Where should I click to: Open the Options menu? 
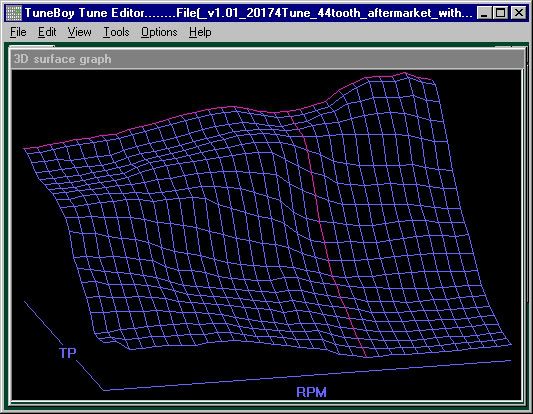coord(159,32)
